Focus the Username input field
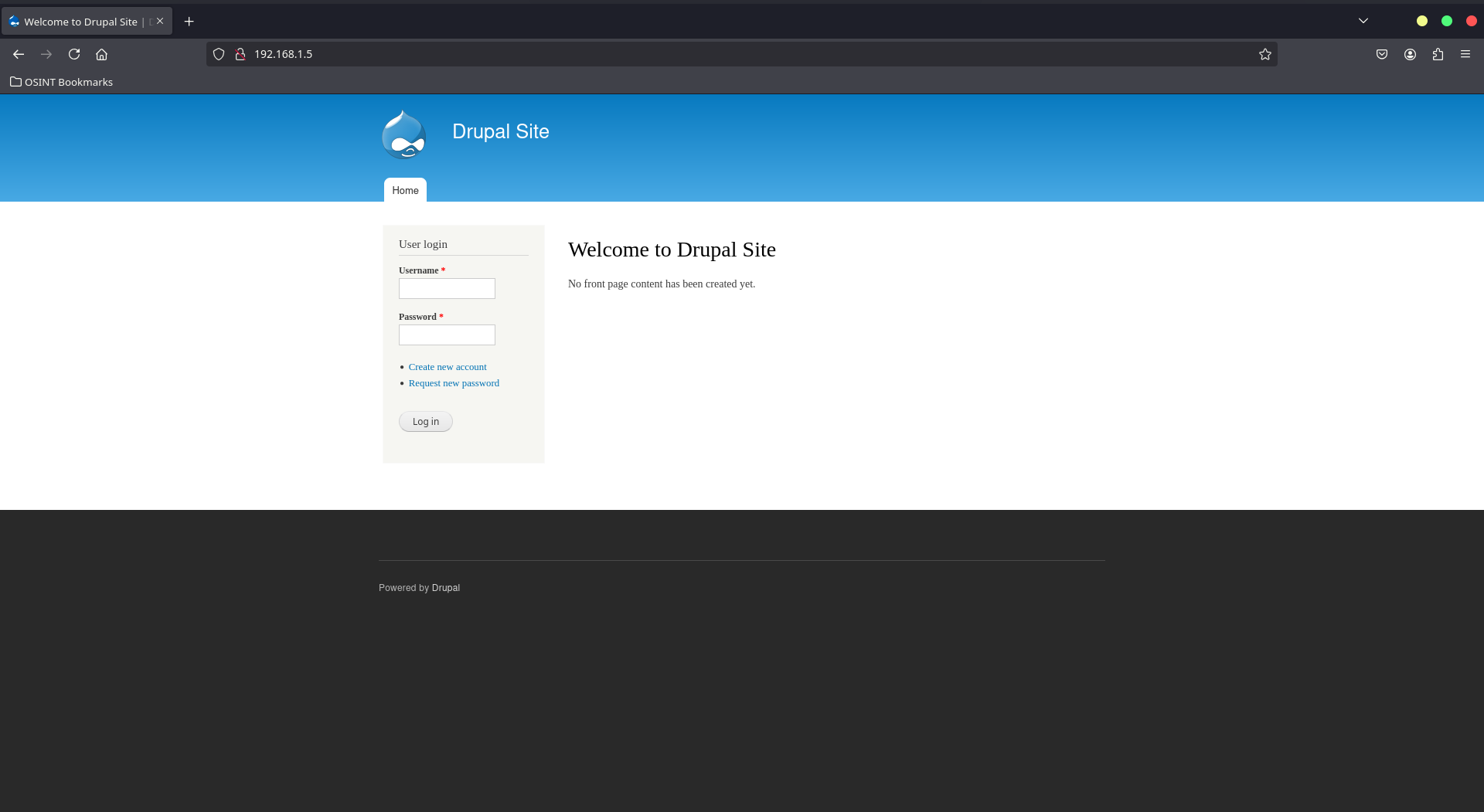 [x=447, y=288]
